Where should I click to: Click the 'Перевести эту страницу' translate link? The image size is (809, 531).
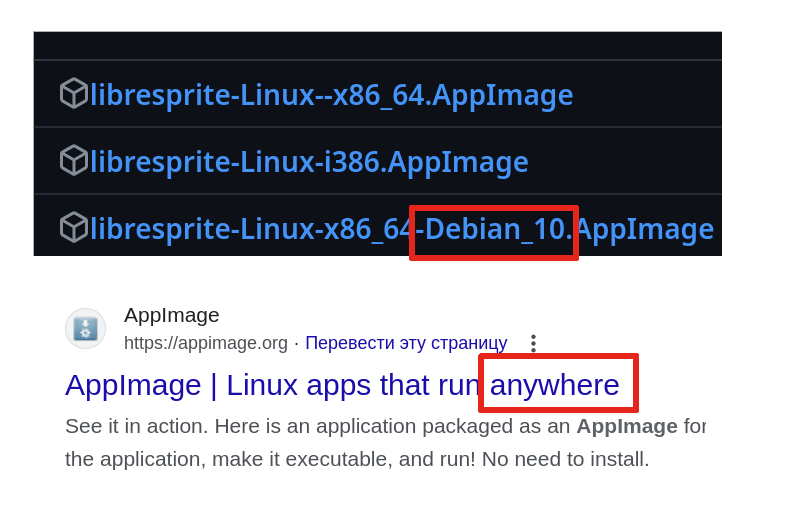tap(406, 343)
